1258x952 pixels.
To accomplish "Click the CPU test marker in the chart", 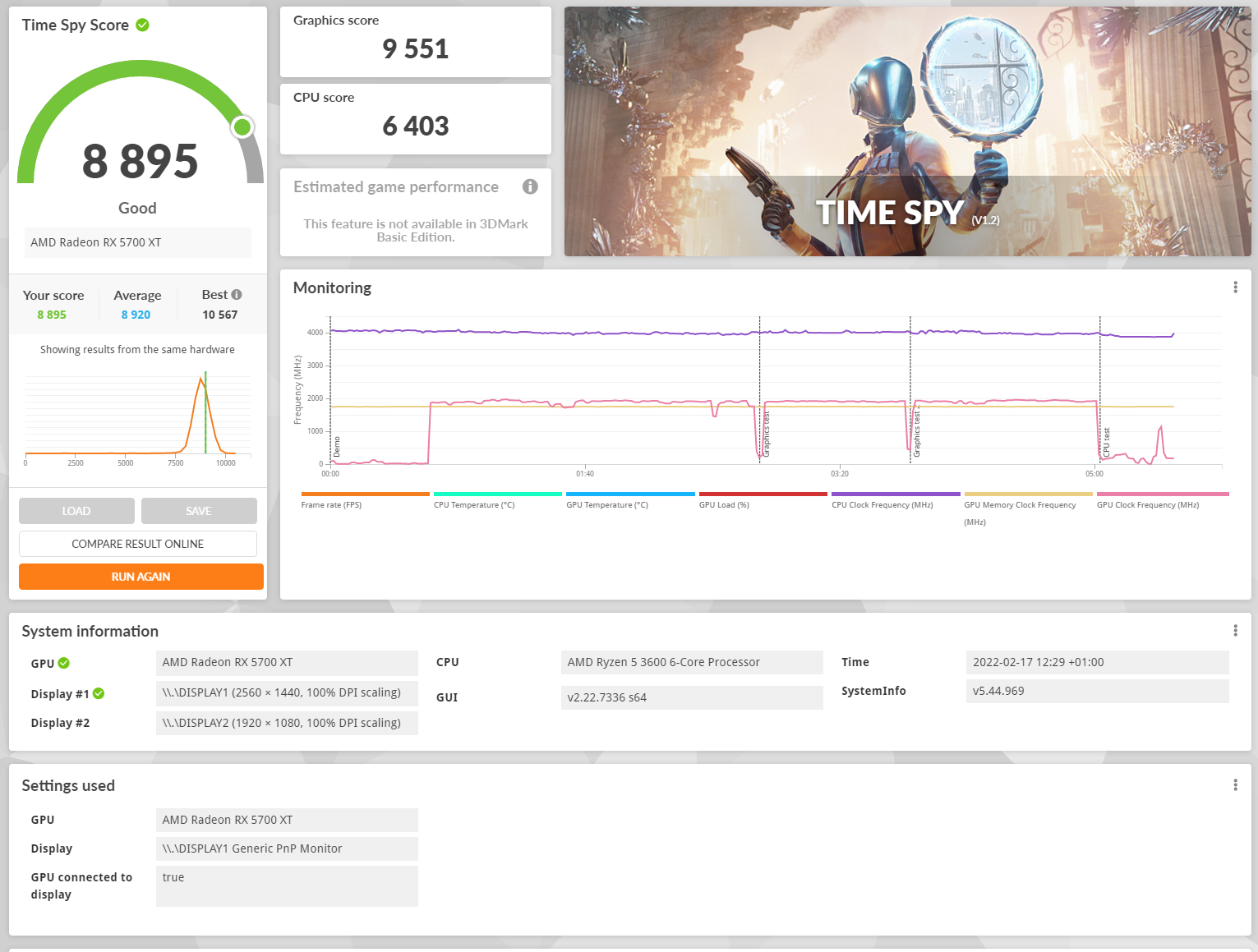I will pos(1107,442).
